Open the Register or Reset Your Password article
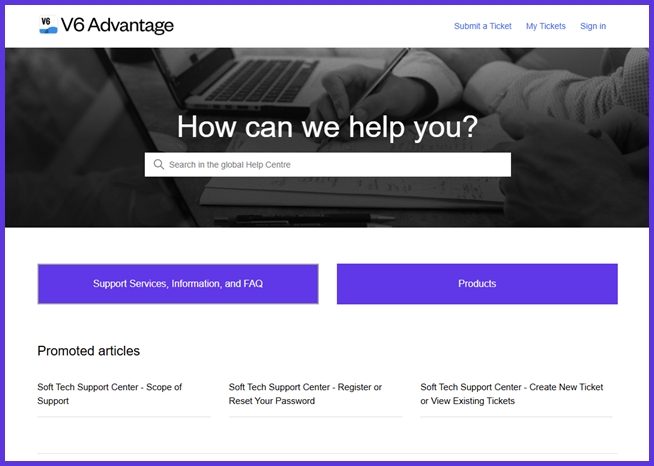The image size is (654, 466). tap(305, 393)
